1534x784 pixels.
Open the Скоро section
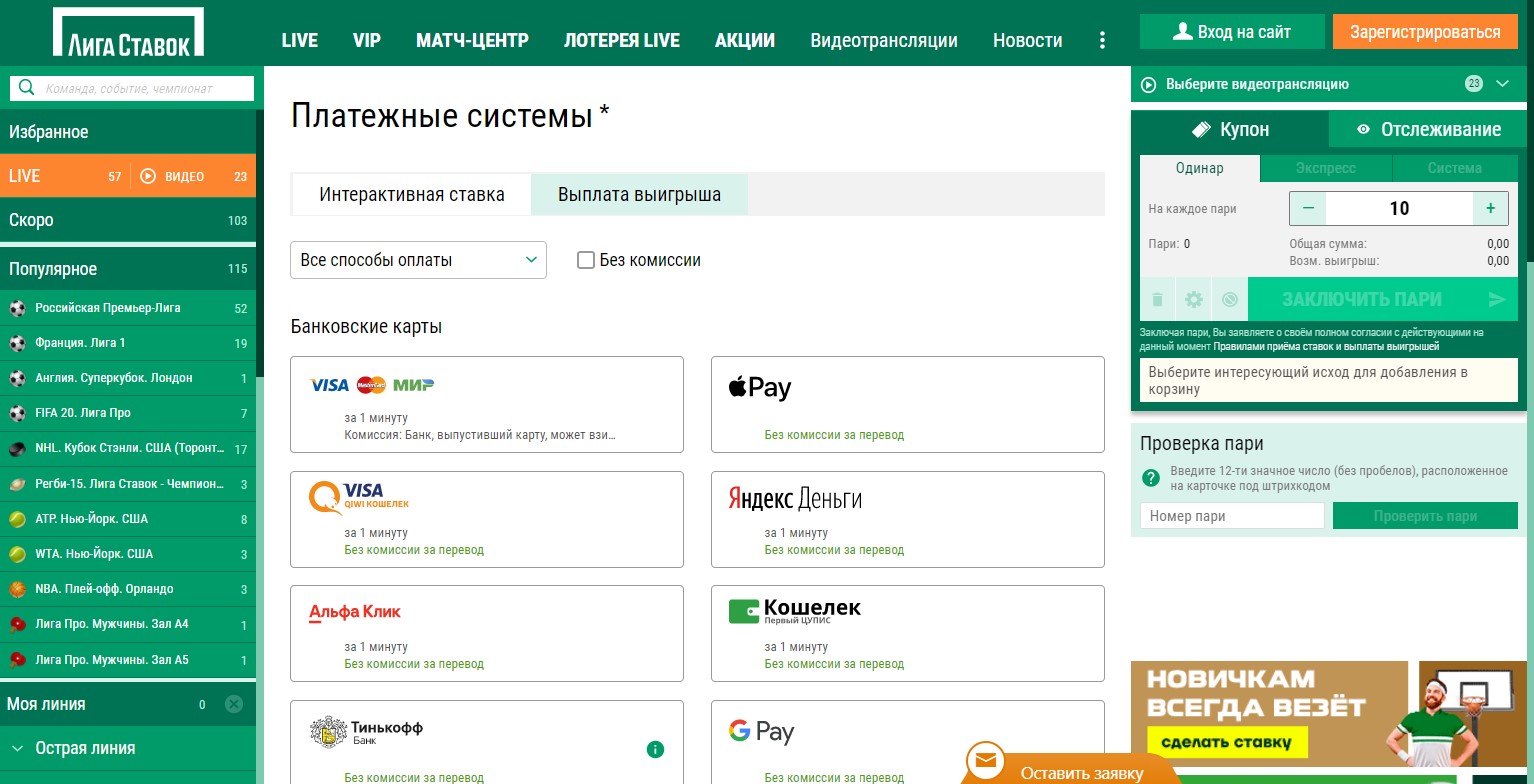(x=128, y=220)
